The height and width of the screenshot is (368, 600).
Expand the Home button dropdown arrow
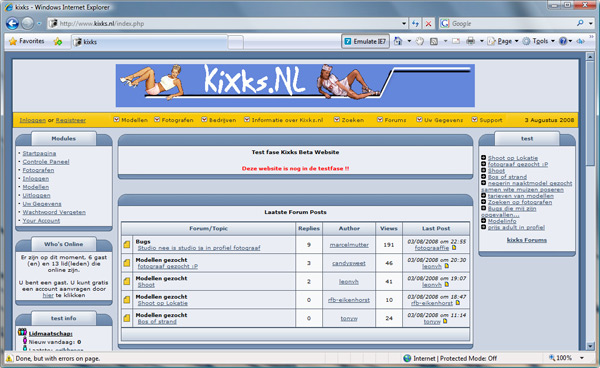pyautogui.click(x=409, y=41)
